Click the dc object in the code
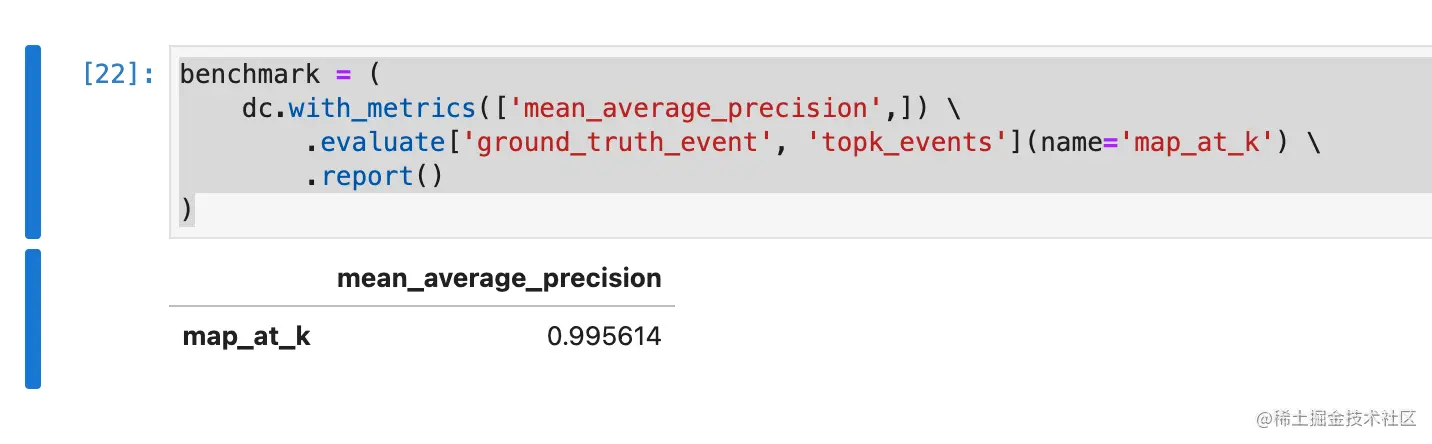Screen dimensions: 1432x444 [257, 108]
